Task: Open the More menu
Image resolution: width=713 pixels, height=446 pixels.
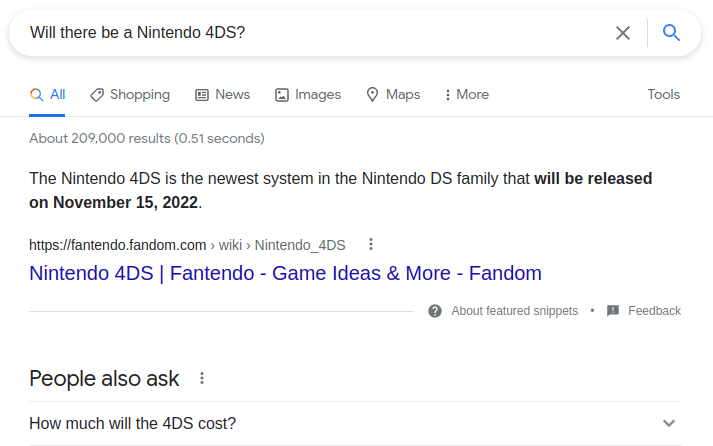Action: (467, 95)
